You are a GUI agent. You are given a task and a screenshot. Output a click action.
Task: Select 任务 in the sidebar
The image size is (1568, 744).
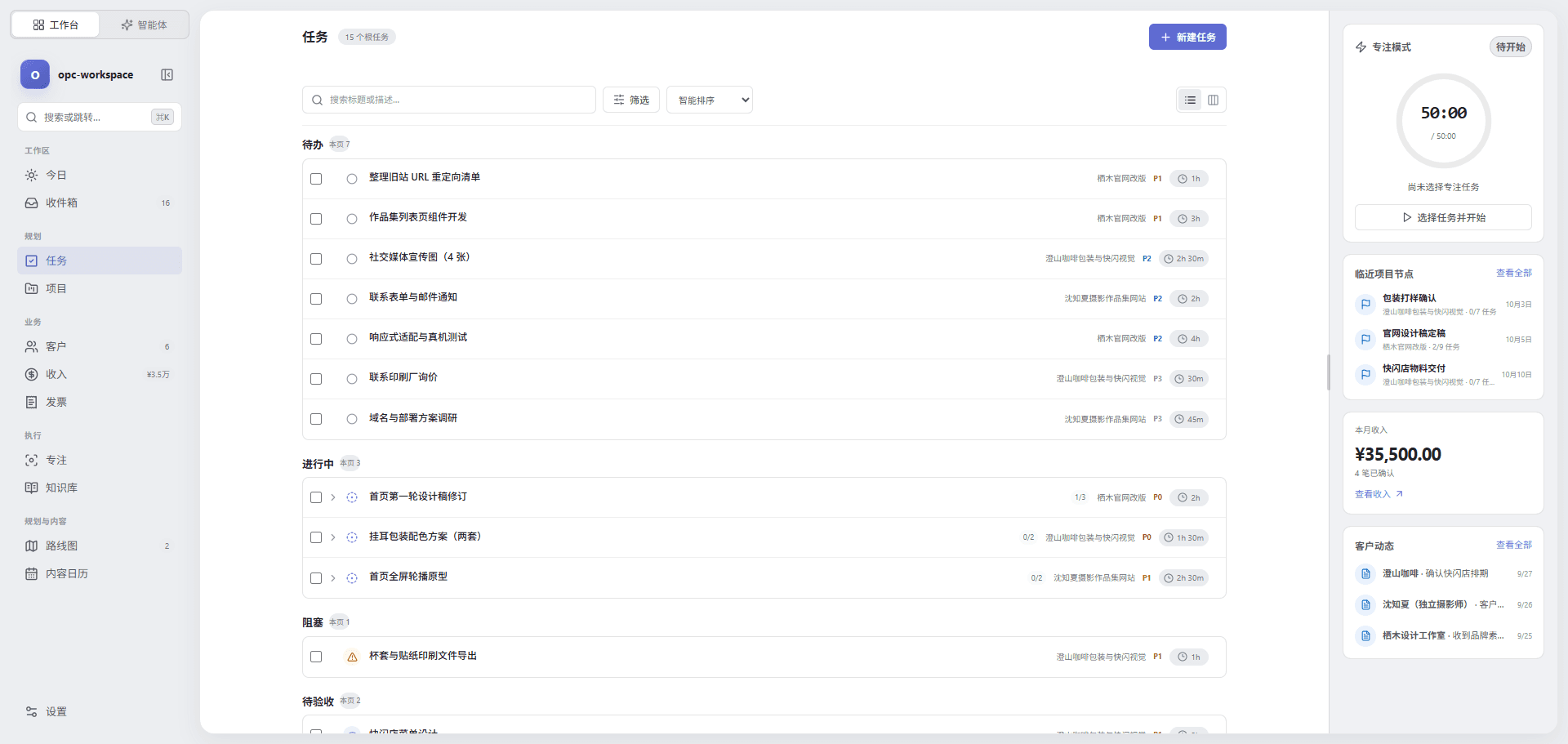click(x=100, y=261)
